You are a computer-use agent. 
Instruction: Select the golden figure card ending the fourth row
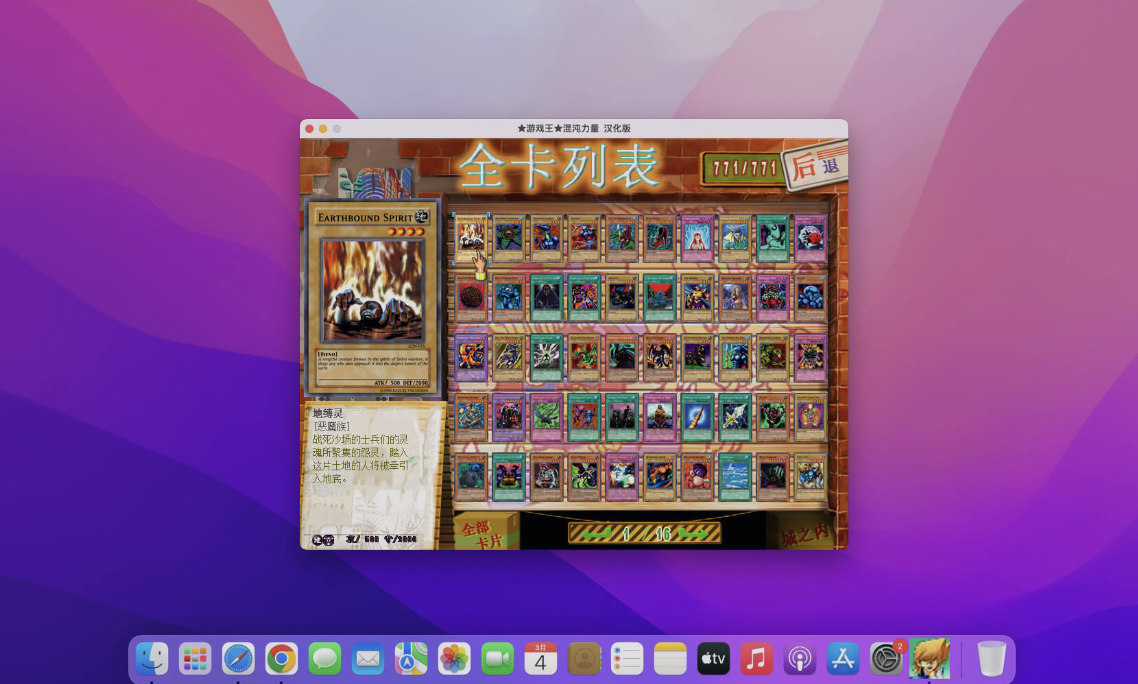(810, 418)
